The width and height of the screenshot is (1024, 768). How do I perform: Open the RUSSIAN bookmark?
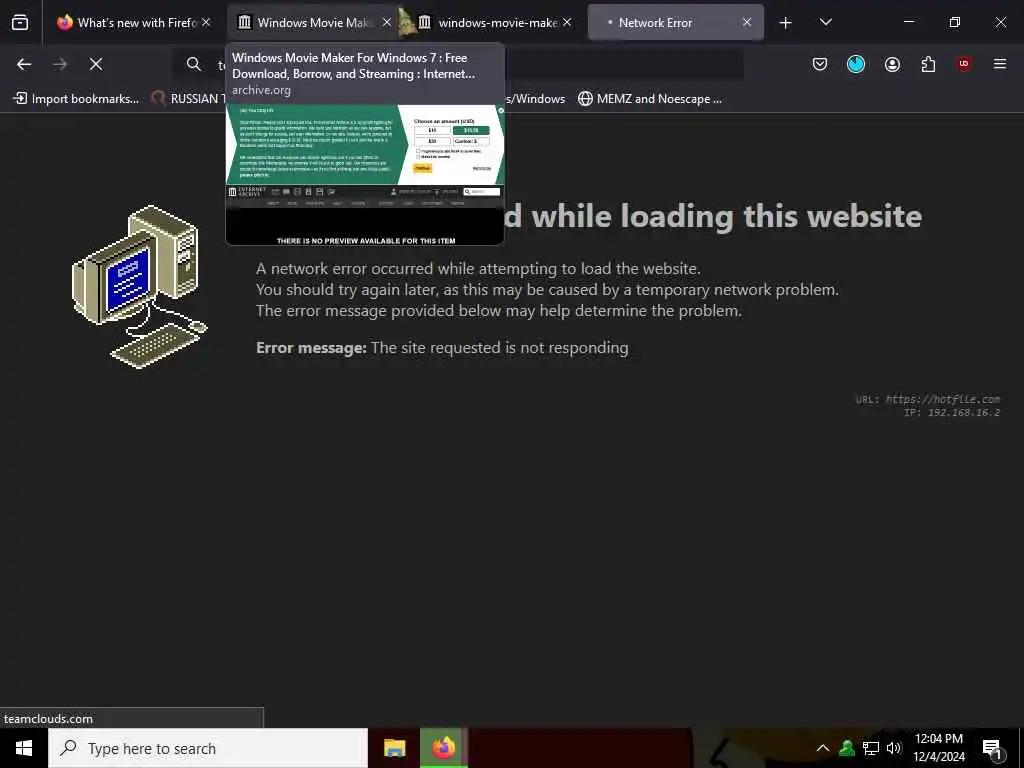[187, 99]
